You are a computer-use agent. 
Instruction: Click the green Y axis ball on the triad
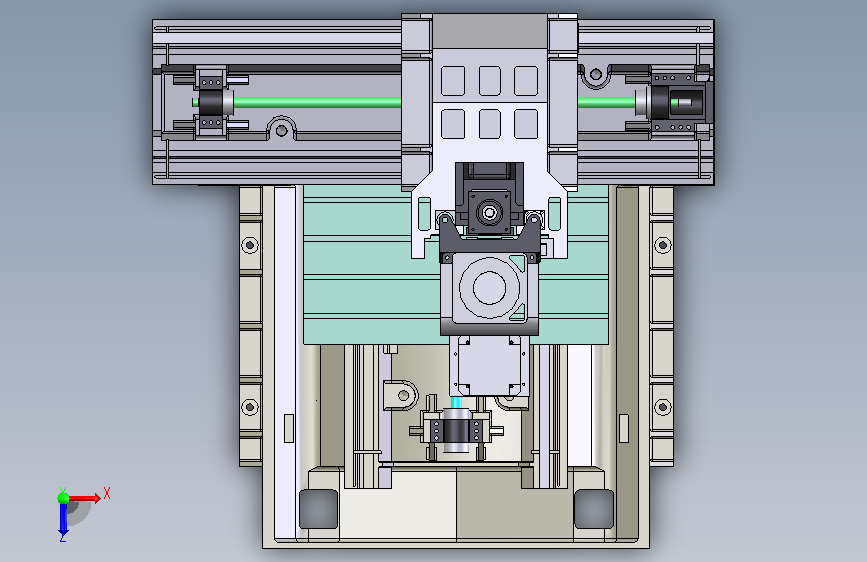[63, 498]
